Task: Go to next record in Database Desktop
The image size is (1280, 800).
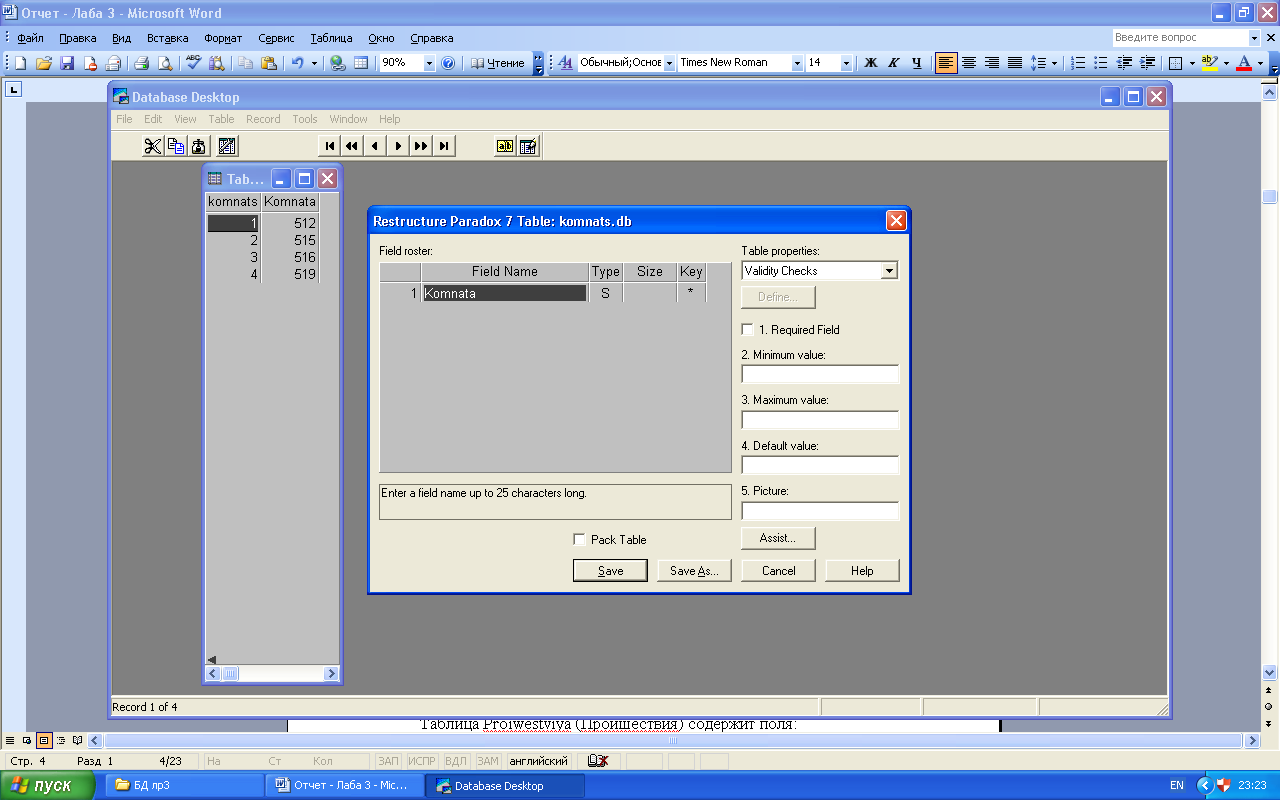Action: (x=398, y=146)
